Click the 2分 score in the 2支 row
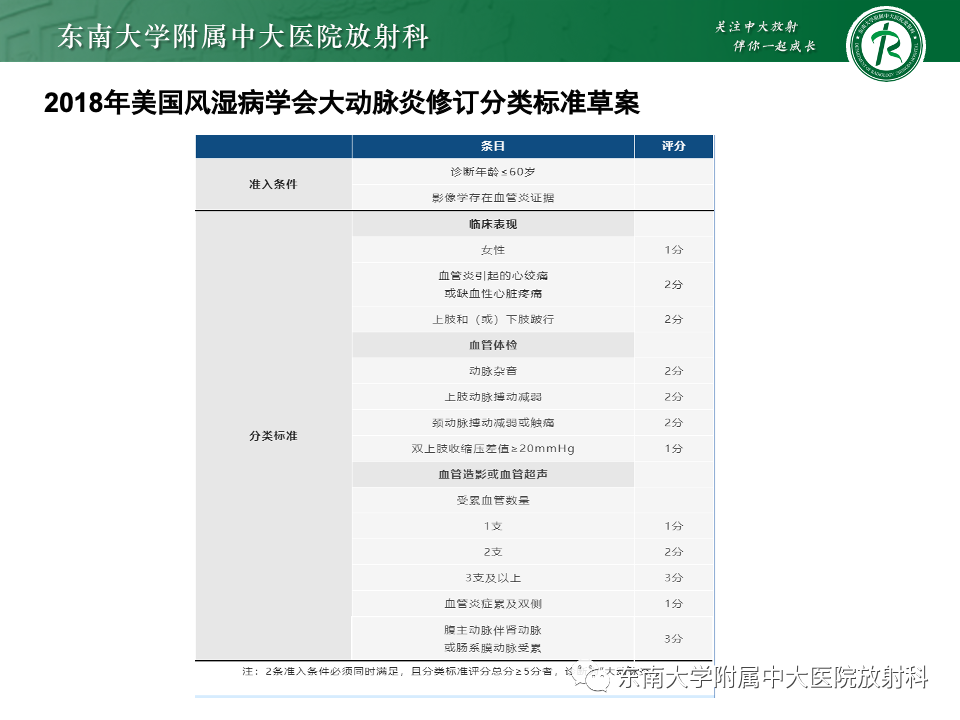Screen dimensions: 960x720 pos(673,552)
